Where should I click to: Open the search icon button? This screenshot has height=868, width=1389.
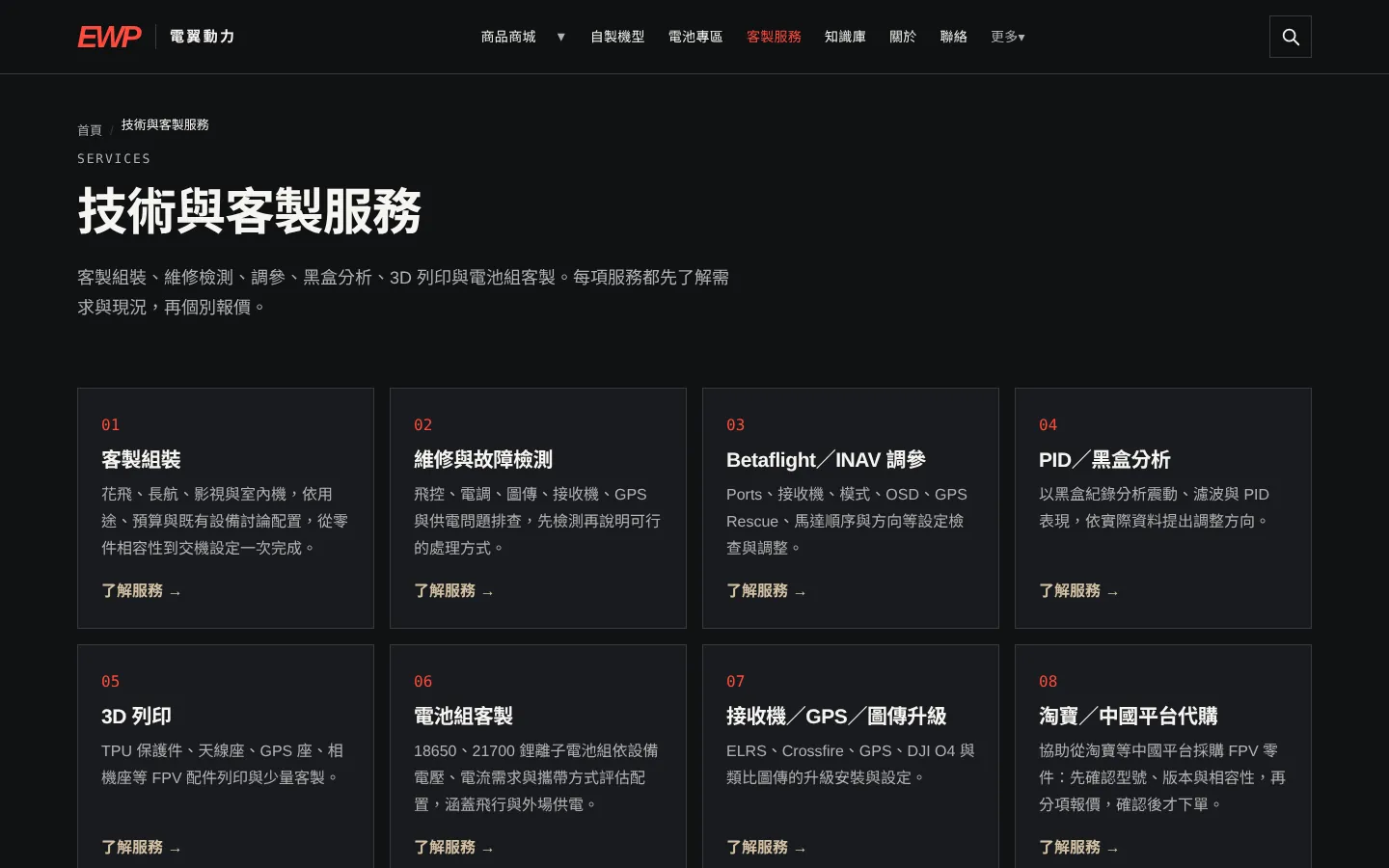pos(1291,37)
